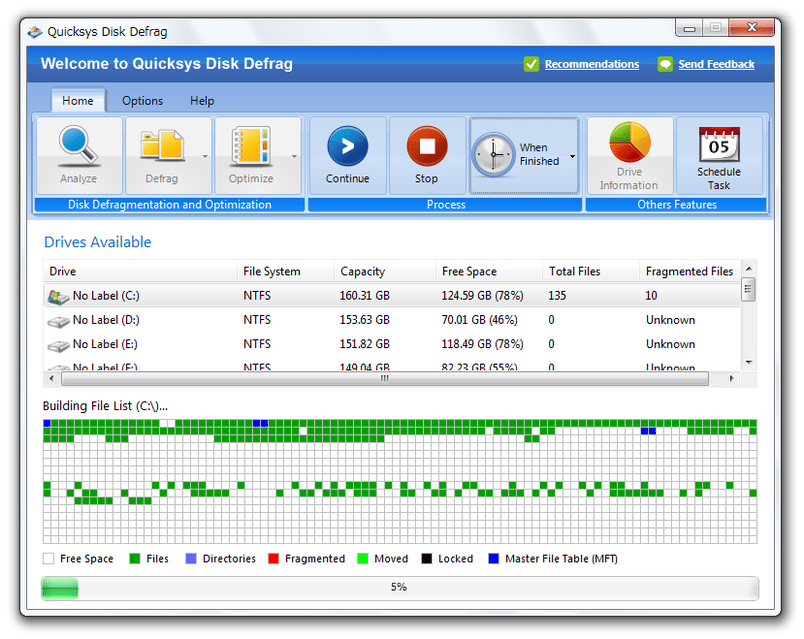
Task: Click the When Finished clock icon
Action: click(x=493, y=154)
